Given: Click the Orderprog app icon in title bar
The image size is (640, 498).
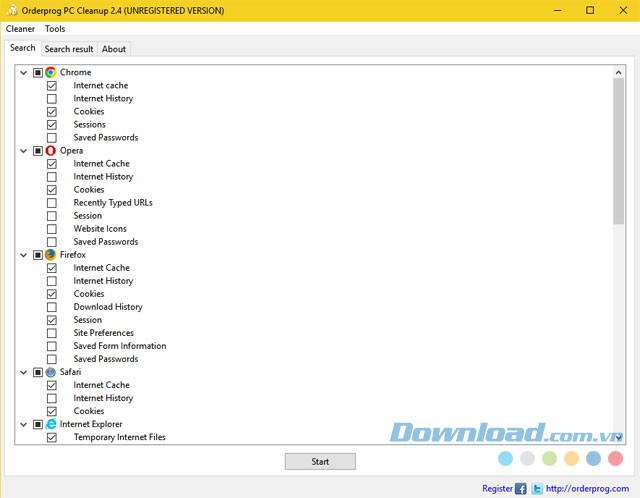Looking at the screenshot, I should click(x=12, y=10).
